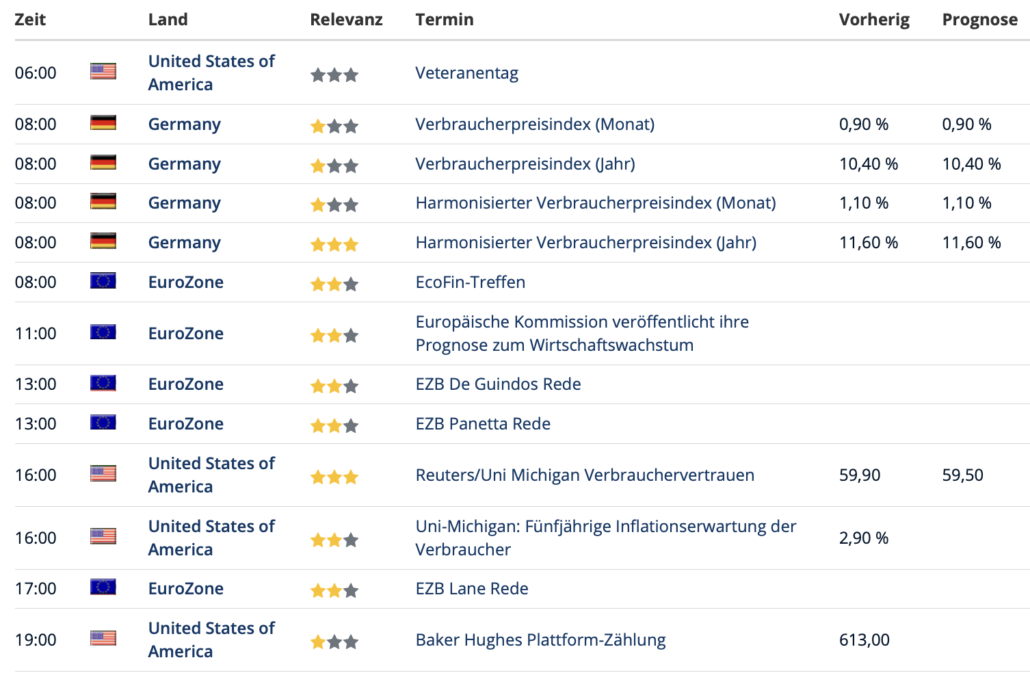Click the previous value 10,40 %
The image size is (1030, 673).
[x=868, y=163]
